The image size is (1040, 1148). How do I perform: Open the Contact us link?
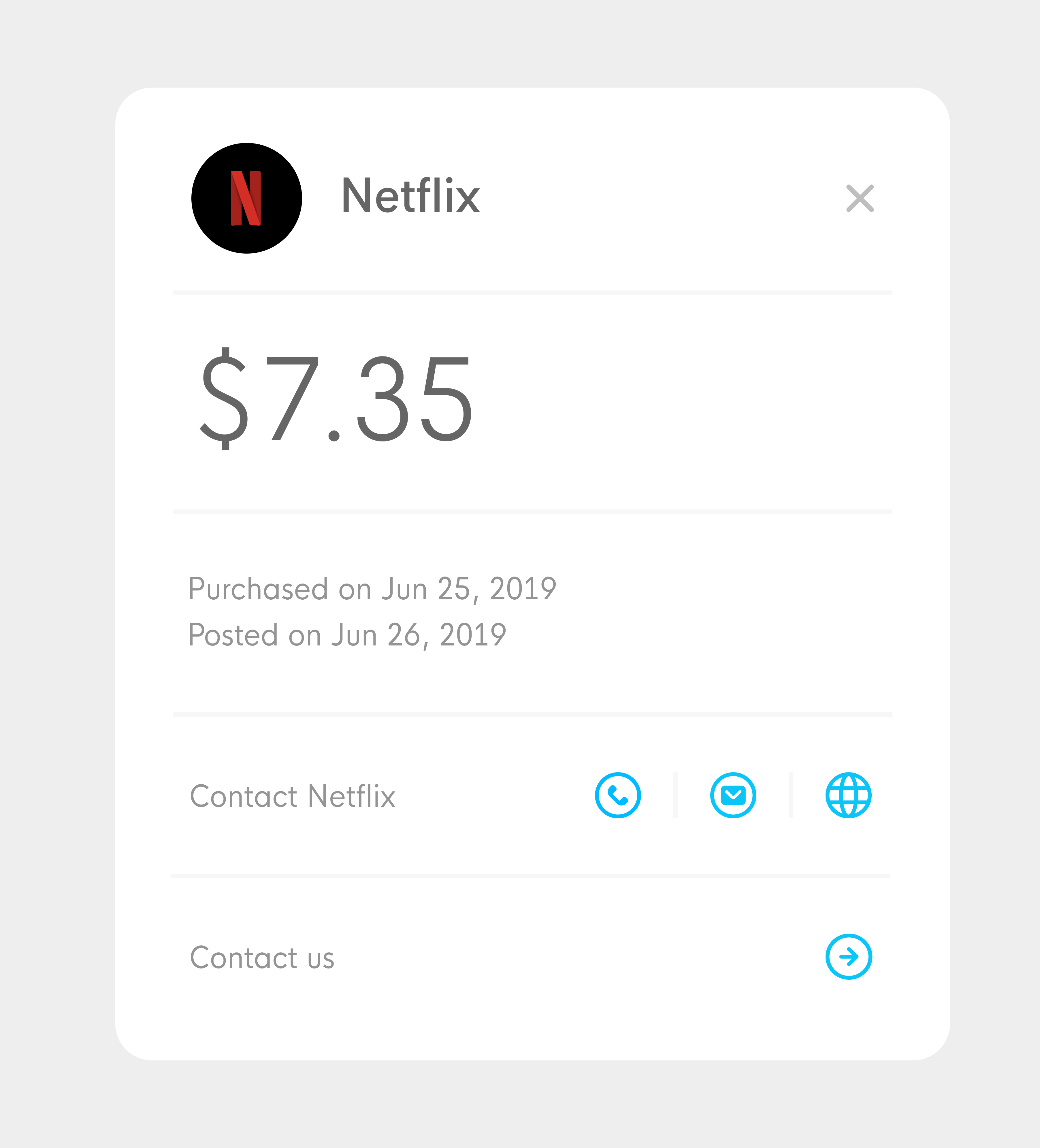pyautogui.click(x=262, y=957)
